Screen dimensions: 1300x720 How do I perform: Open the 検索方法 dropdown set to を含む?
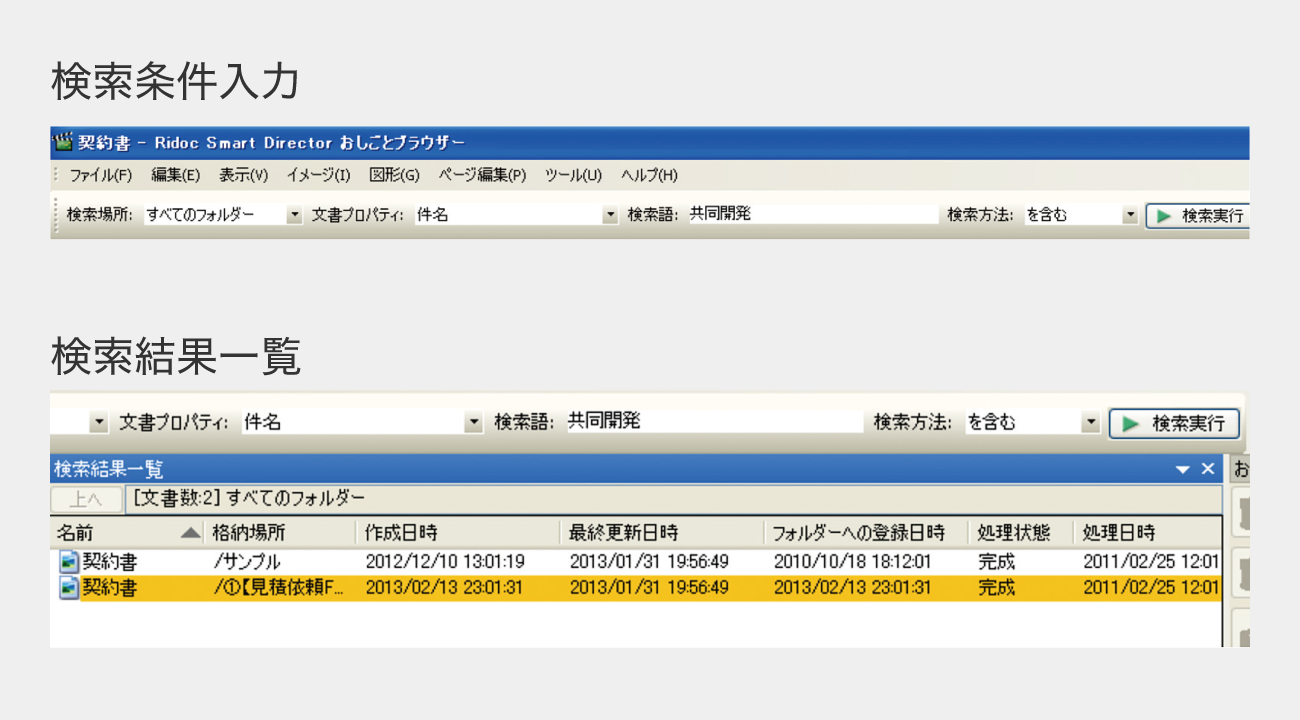pyautogui.click(x=1130, y=214)
